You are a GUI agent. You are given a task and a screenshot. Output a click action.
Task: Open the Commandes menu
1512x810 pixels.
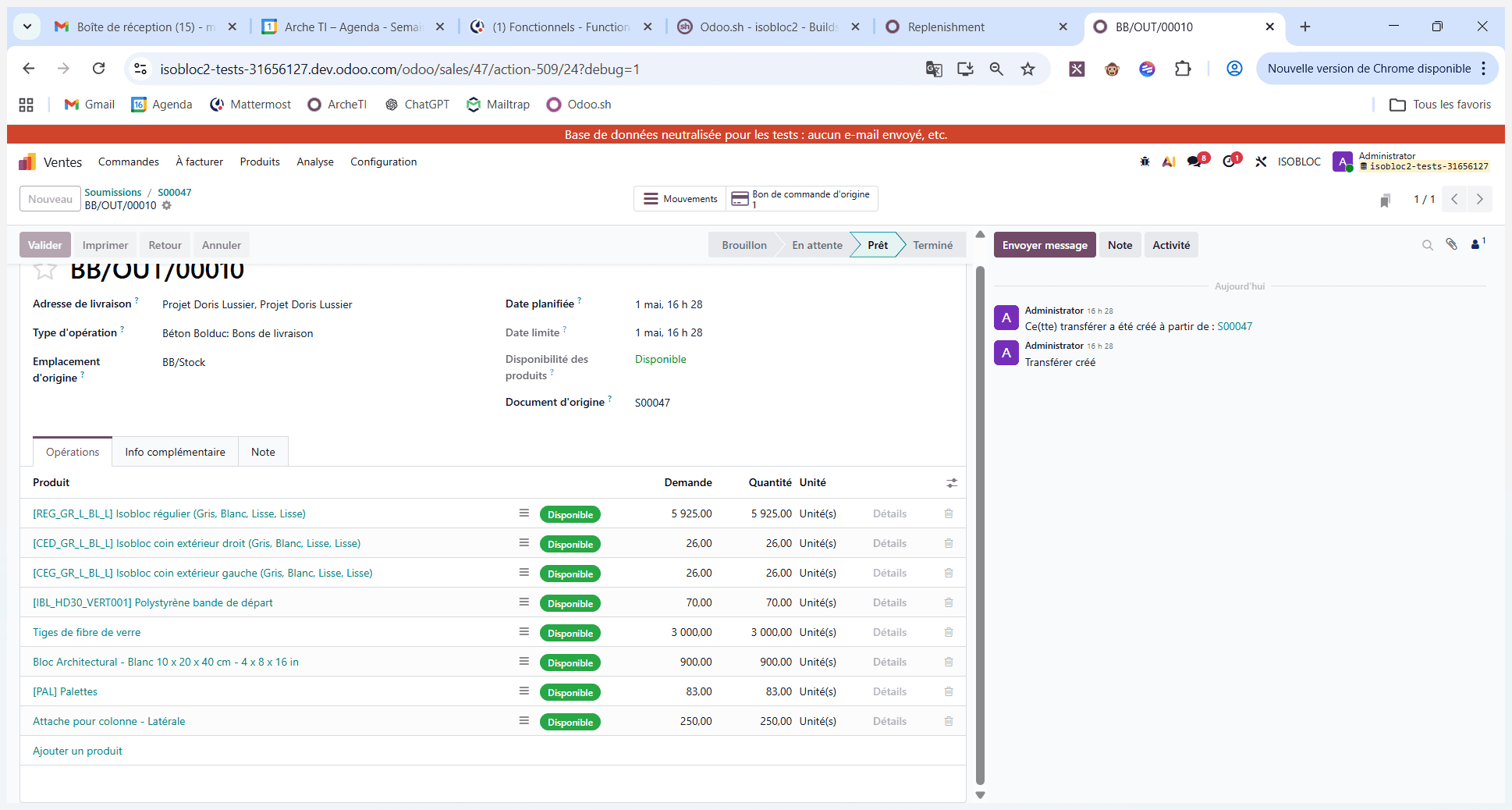pyautogui.click(x=129, y=162)
